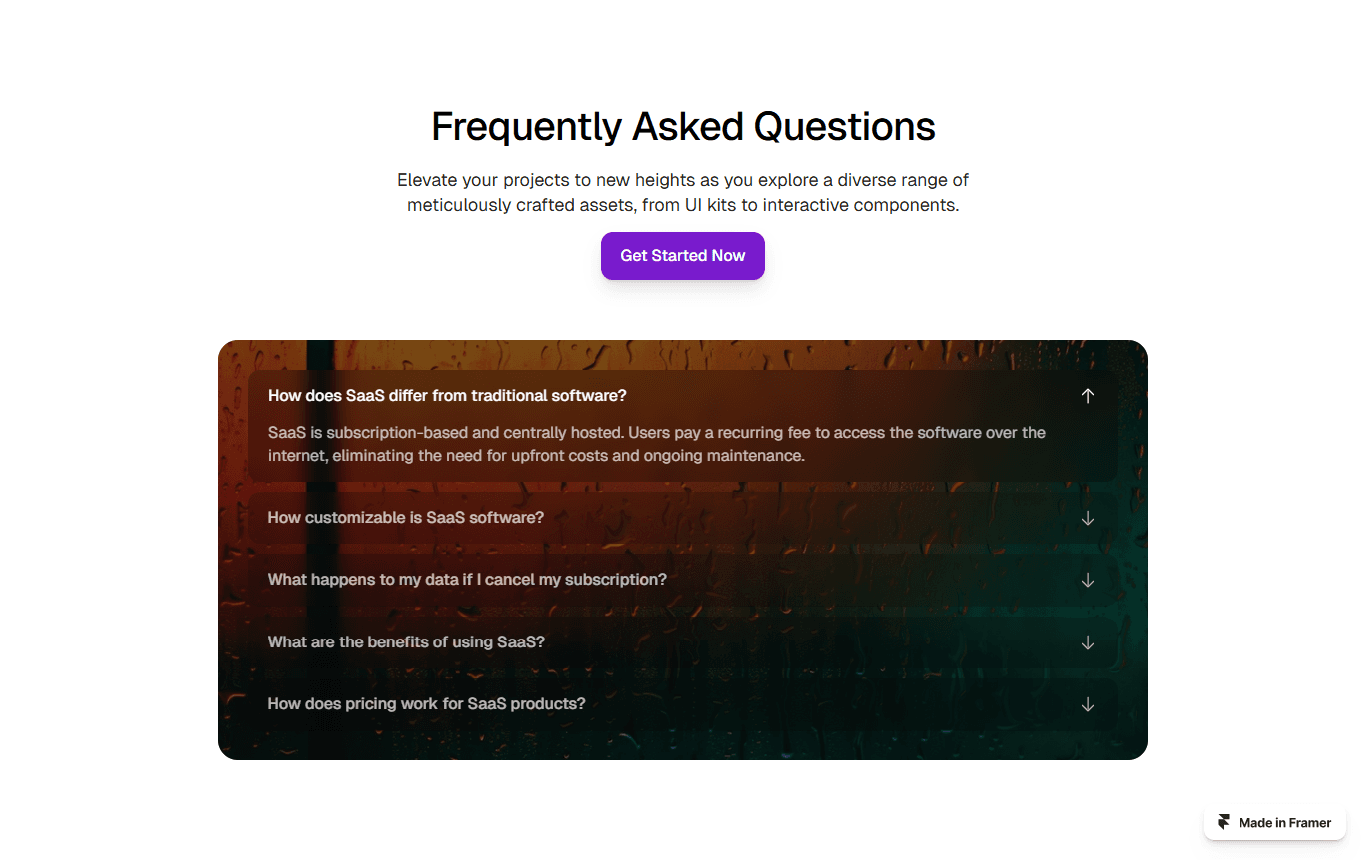
Task: Click the Get Started Now button
Action: point(683,256)
